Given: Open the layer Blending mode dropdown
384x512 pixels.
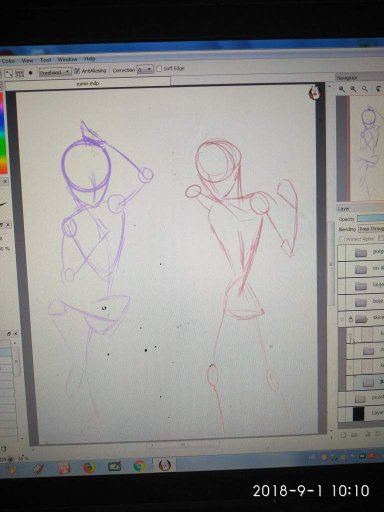Looking at the screenshot, I should 371,229.
